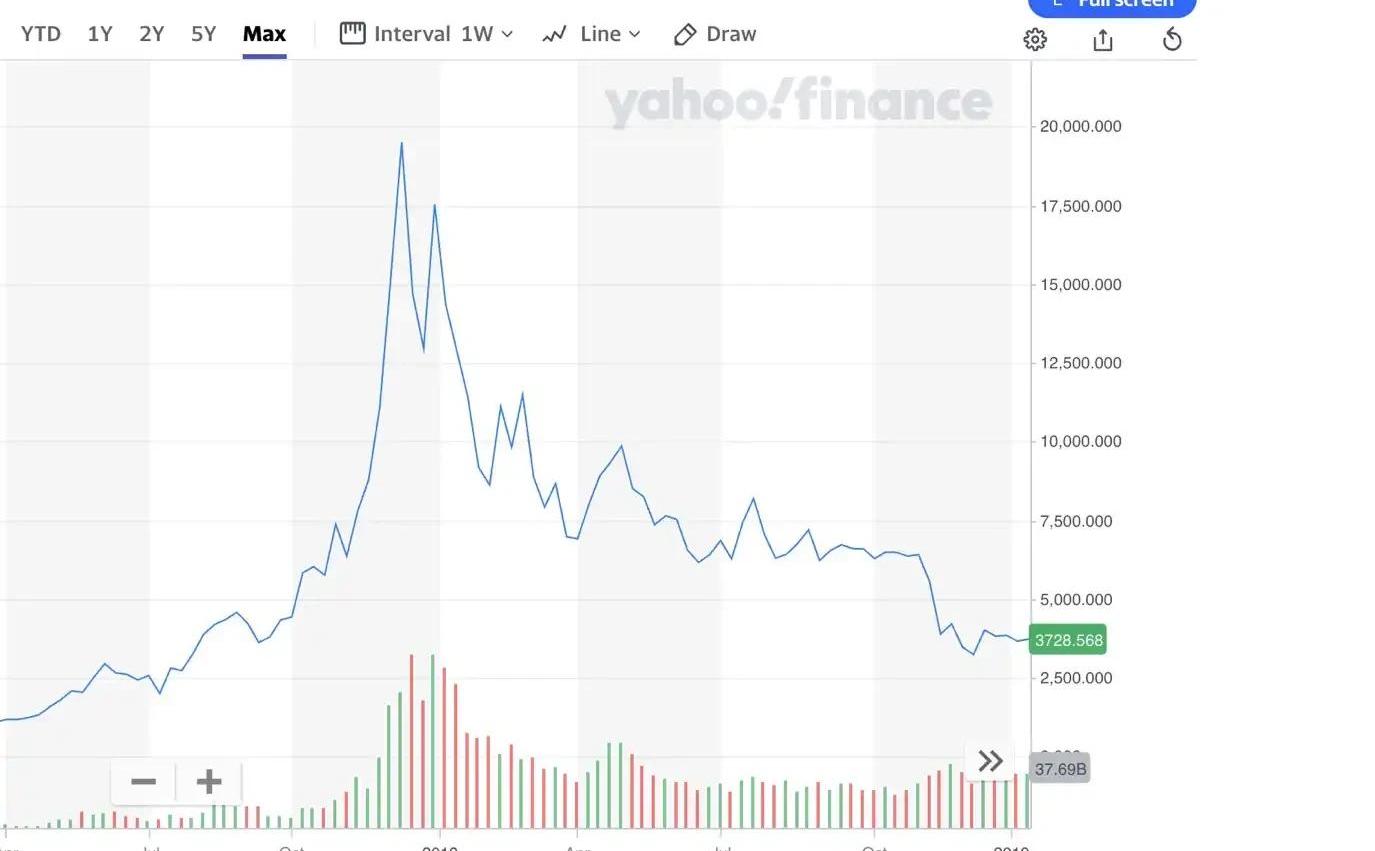1375x851 pixels.
Task: Click the line chart type icon
Action: 555,35
